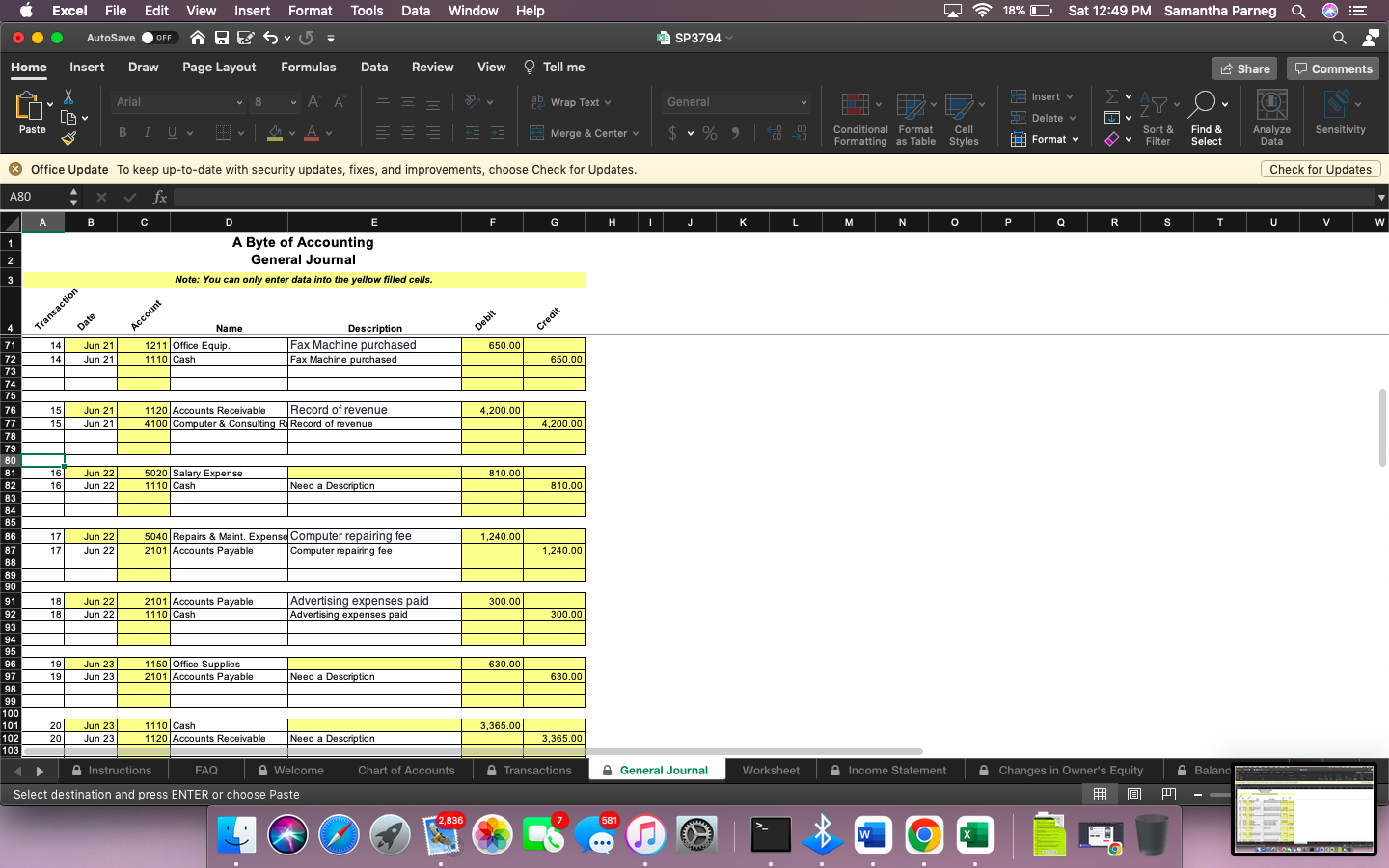Switch to the Formulas ribbon tab
The height and width of the screenshot is (868, 1389).
pyautogui.click(x=308, y=67)
